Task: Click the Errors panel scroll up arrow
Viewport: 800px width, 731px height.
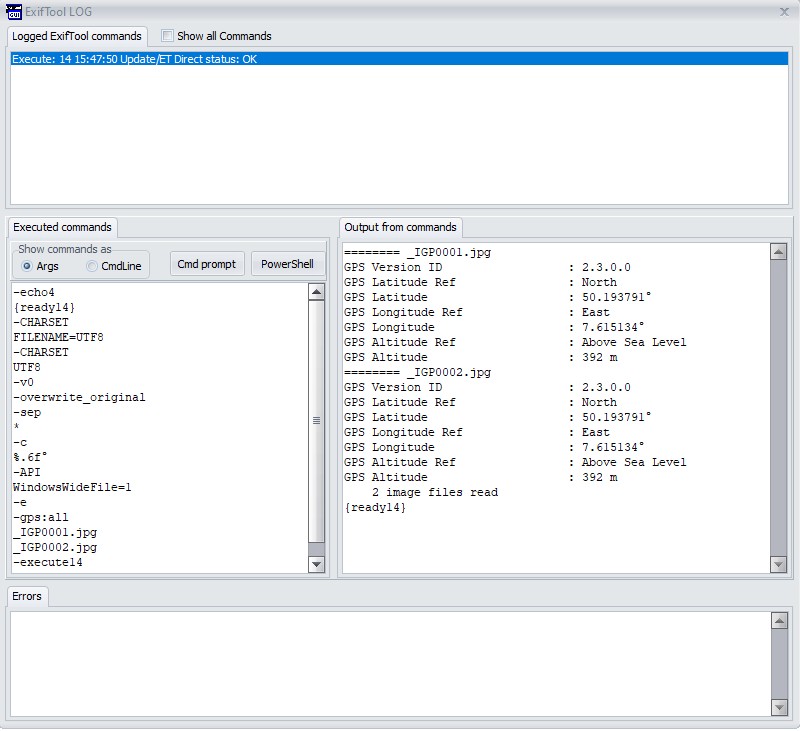Action: [779, 620]
